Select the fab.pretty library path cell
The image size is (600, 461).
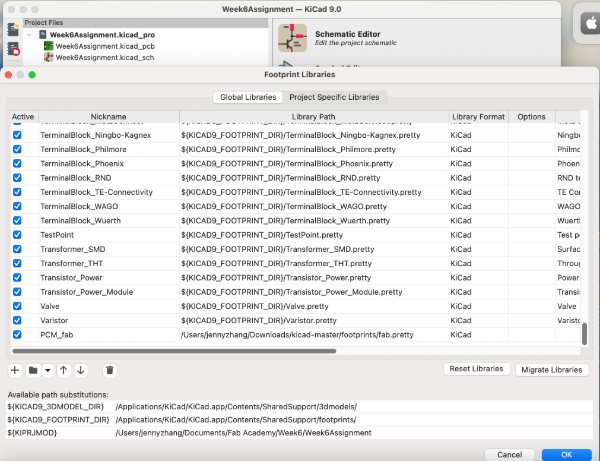[x=313, y=335]
